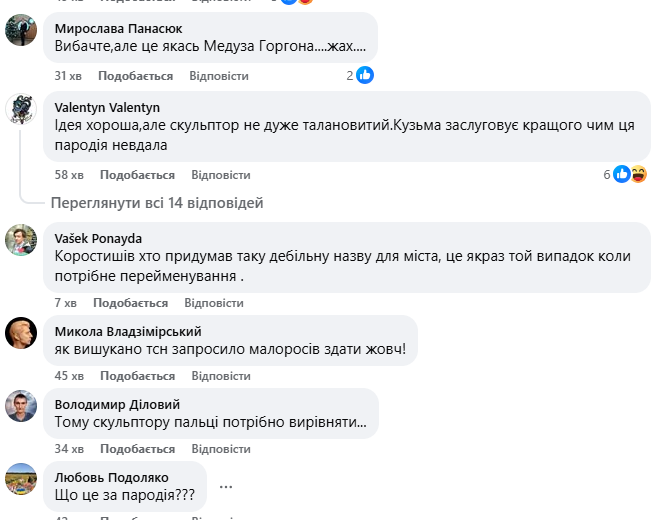Like Мирослава Панасюк's comment

[136, 76]
